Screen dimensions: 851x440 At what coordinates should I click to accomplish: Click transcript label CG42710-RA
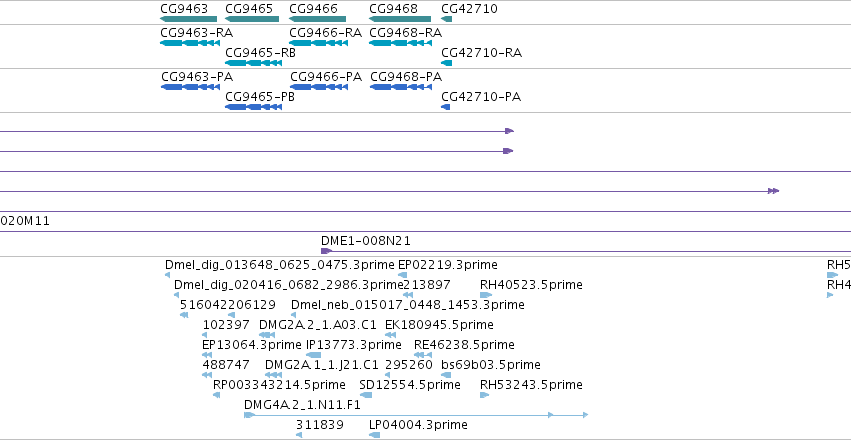tap(481, 53)
